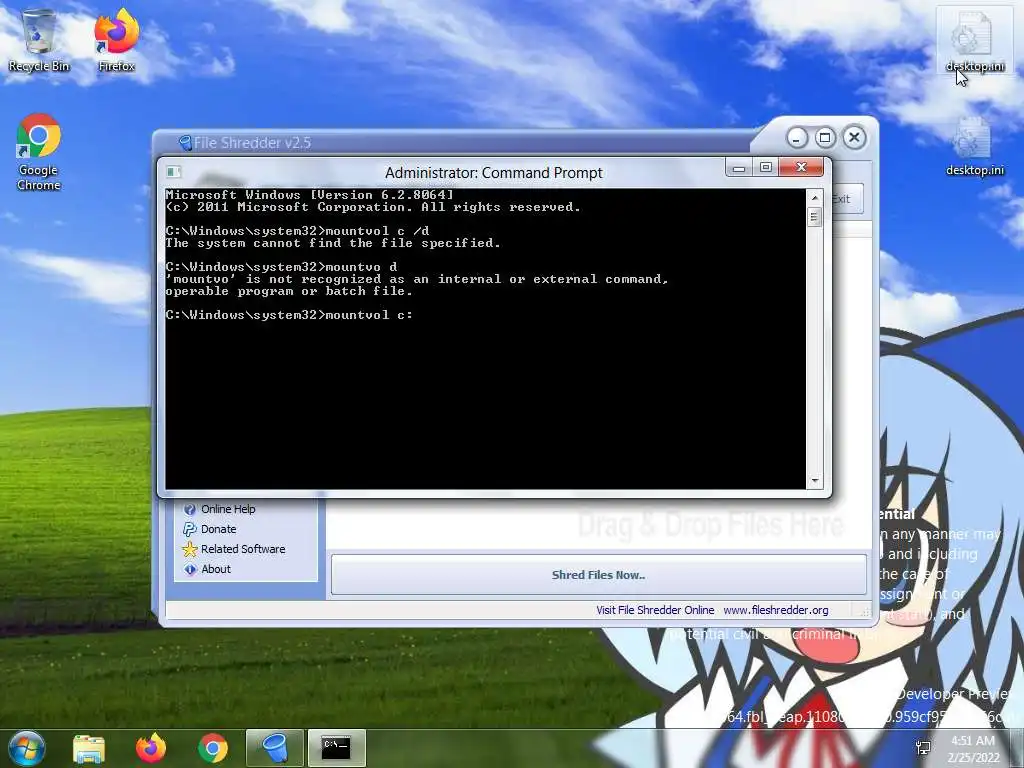The width and height of the screenshot is (1024, 768).
Task: Click Command Prompt scrollbar down arrow
Action: (x=814, y=481)
